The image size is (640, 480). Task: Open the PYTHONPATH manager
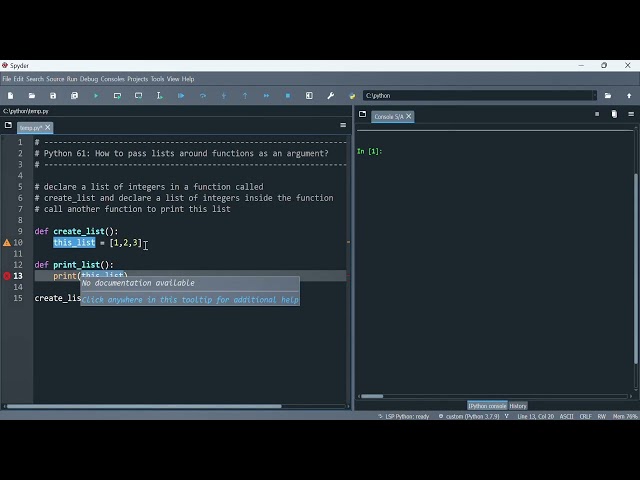tap(352, 96)
